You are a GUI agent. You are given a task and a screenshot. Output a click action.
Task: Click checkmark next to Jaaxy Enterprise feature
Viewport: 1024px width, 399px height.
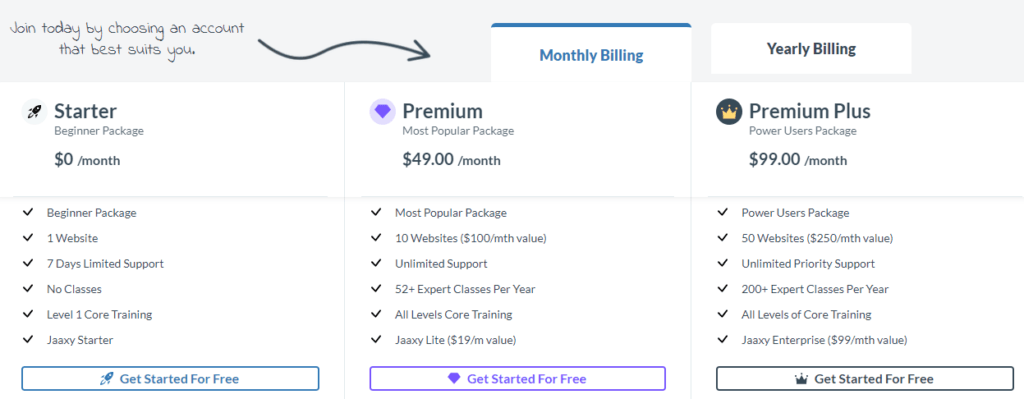tap(722, 340)
